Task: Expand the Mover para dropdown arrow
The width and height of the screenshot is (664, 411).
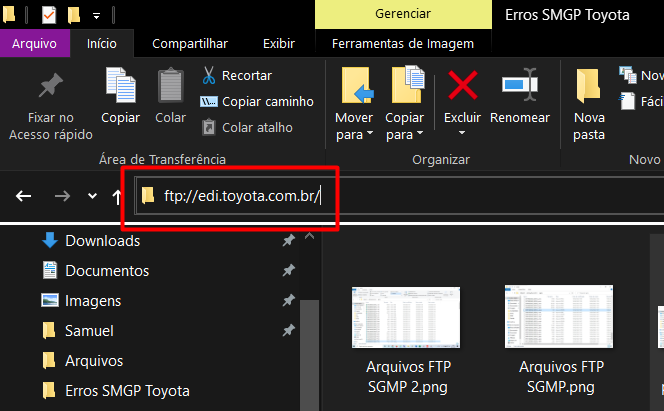Action: pos(370,133)
